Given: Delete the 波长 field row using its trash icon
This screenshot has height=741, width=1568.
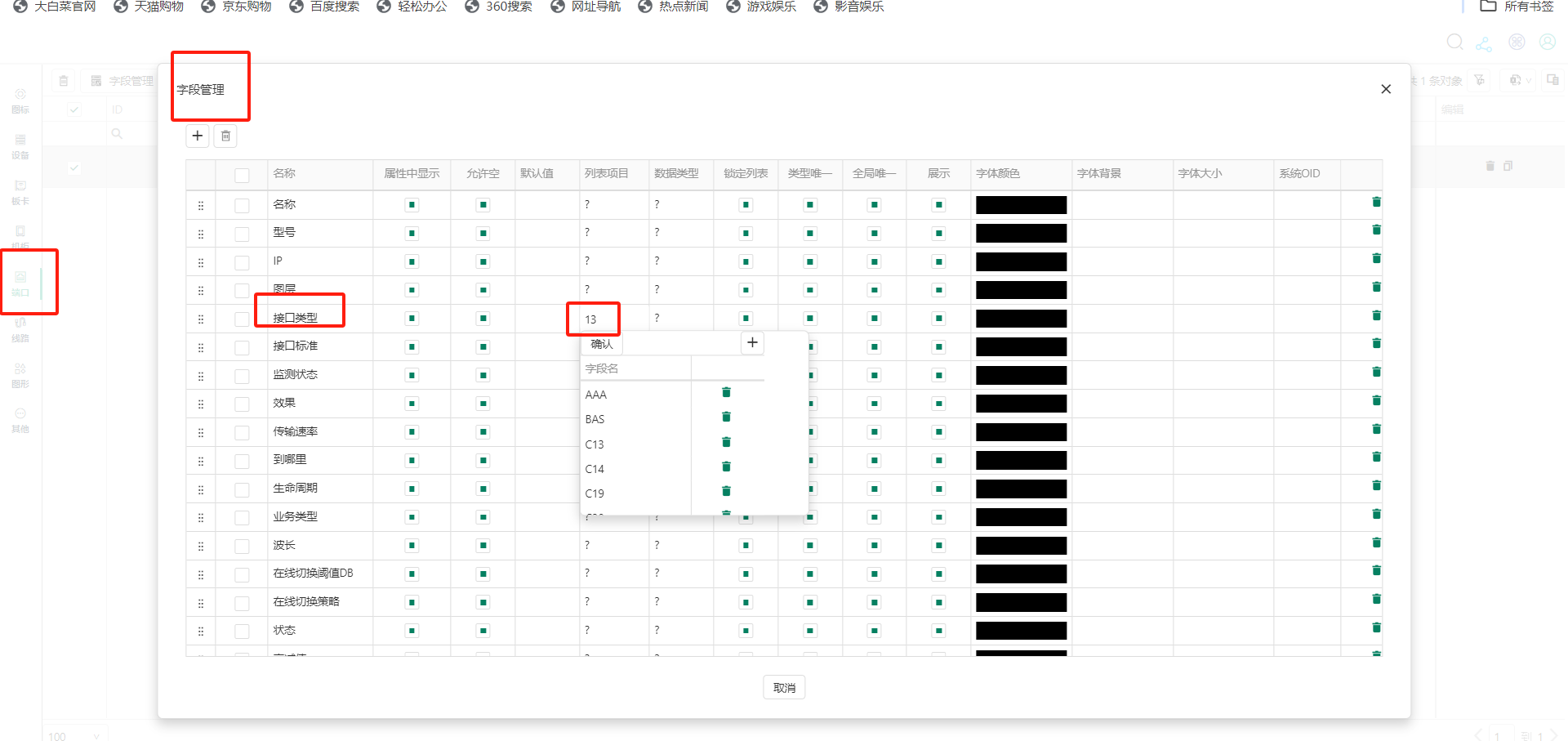Looking at the screenshot, I should tap(1376, 543).
